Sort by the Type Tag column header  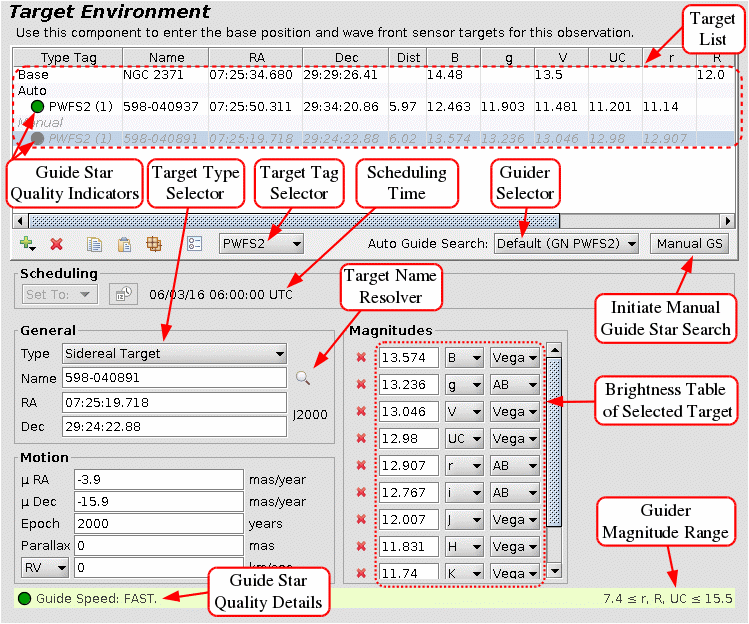pyautogui.click(x=68, y=57)
